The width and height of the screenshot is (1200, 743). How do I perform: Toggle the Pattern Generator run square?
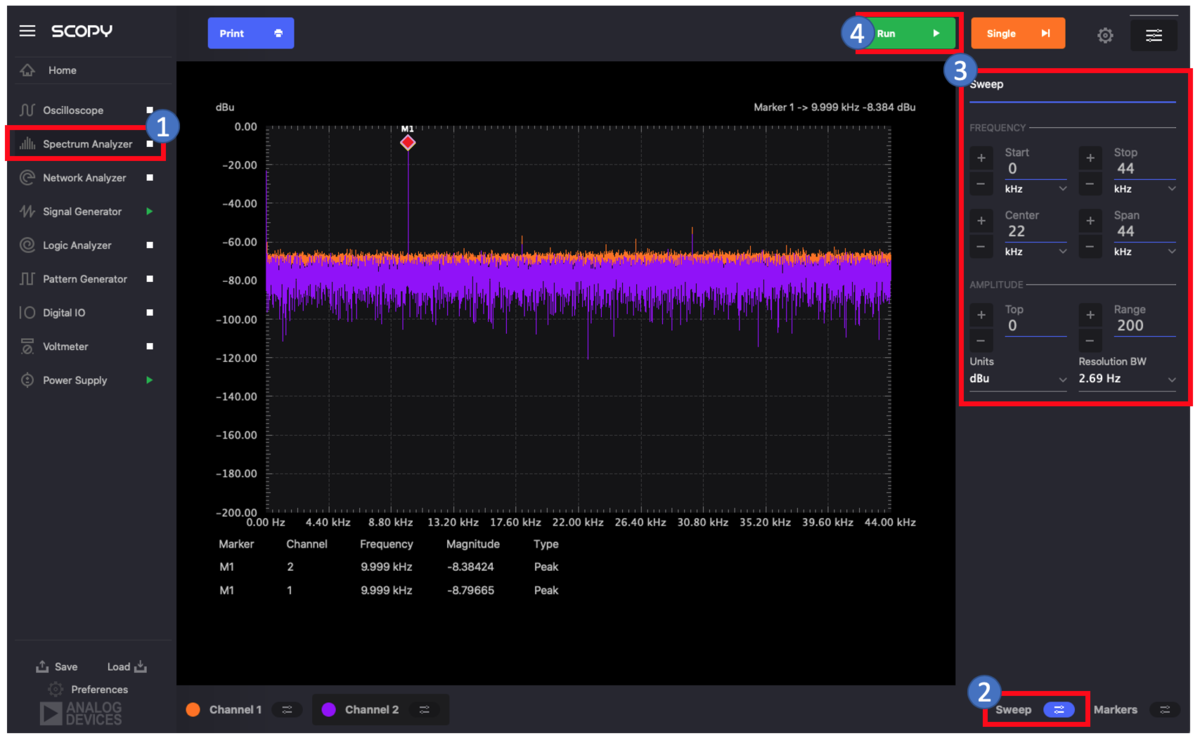point(150,279)
